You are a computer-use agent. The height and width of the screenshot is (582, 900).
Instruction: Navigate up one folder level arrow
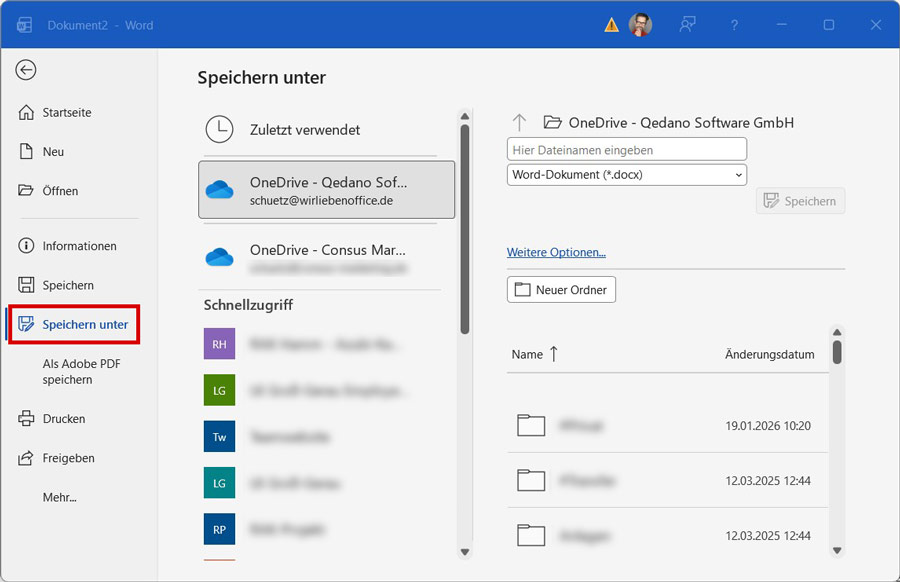tap(519, 122)
